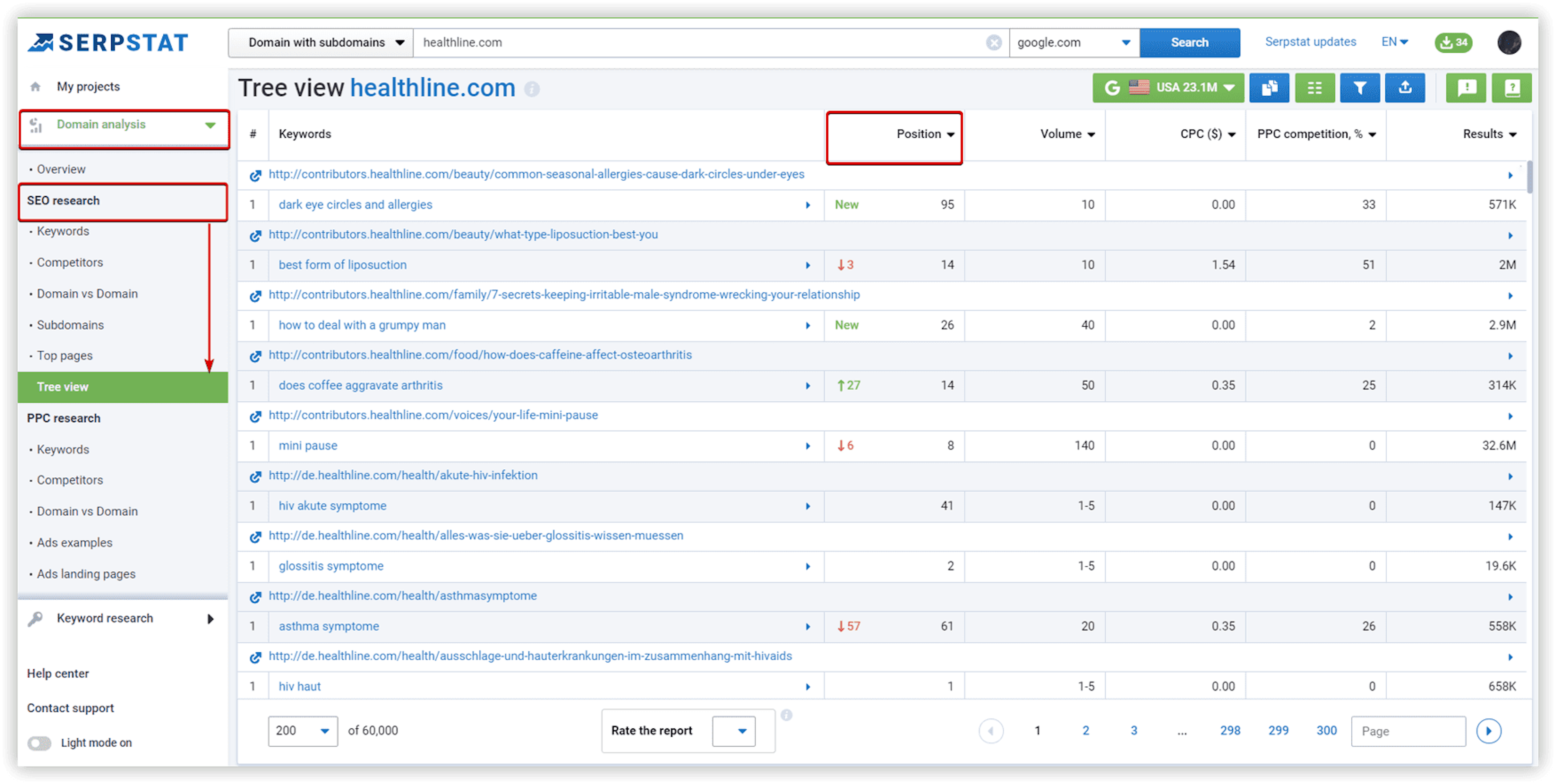Open keyword 'does coffee aggravate arthritis'
The image size is (1556, 784).
click(361, 385)
